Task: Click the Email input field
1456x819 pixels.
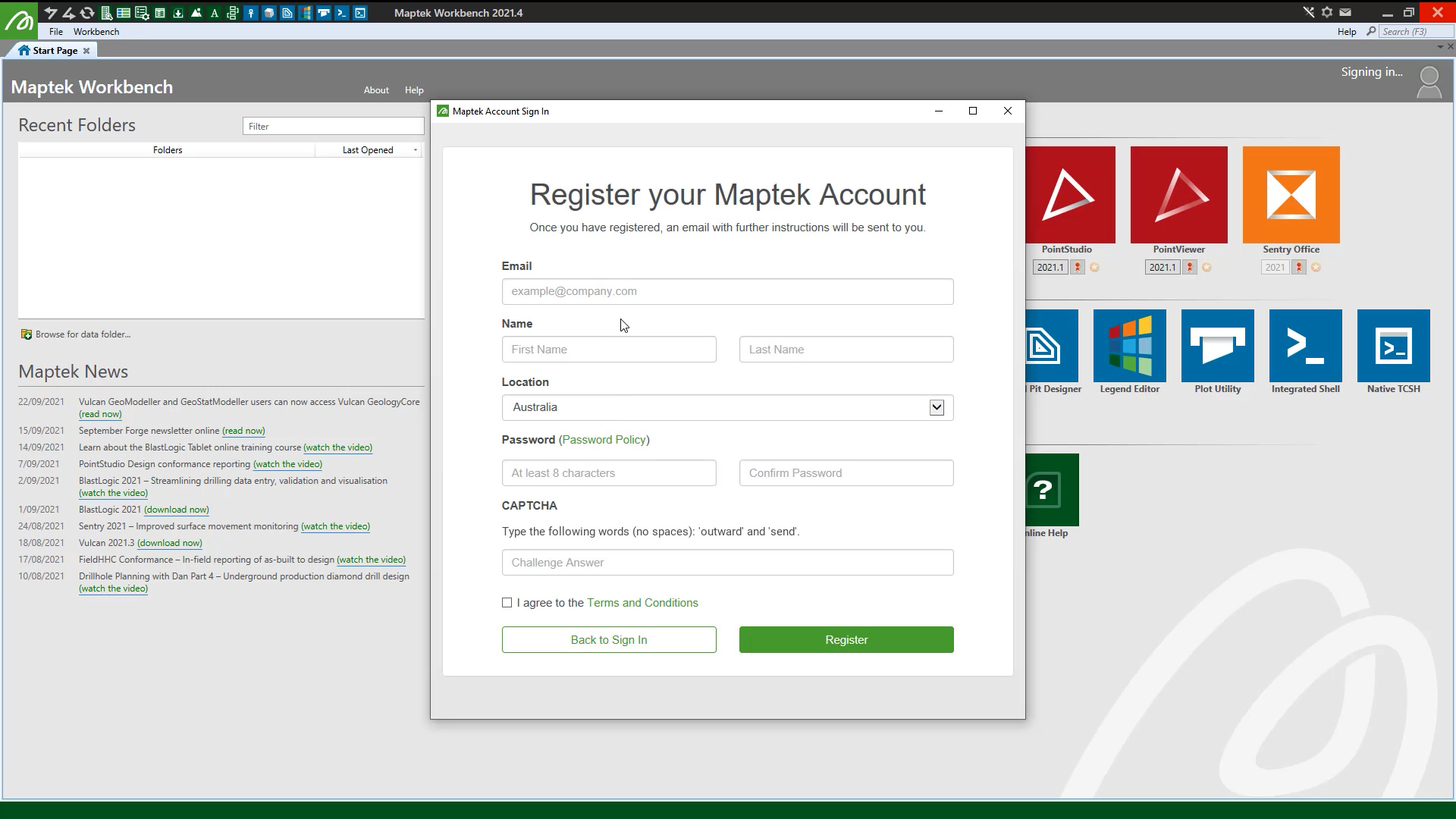Action: (x=727, y=291)
